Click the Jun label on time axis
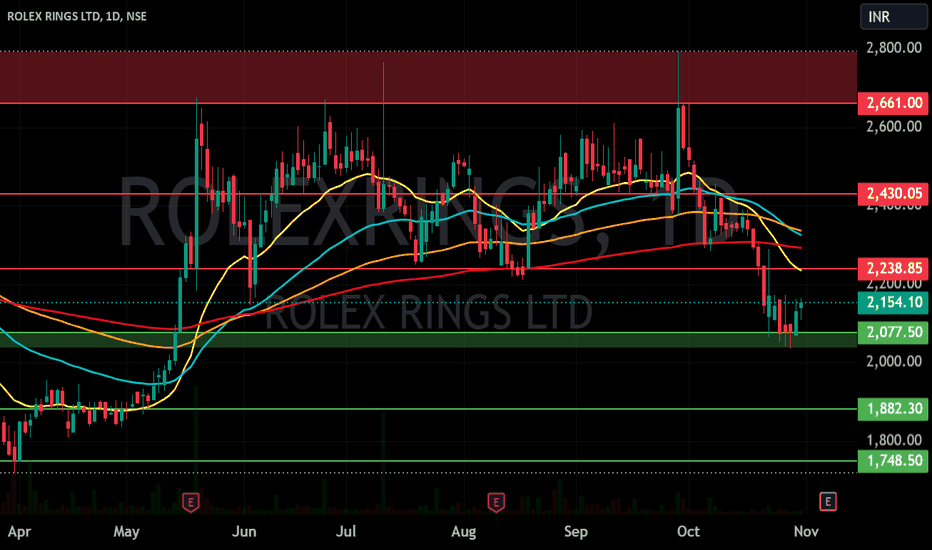The height and width of the screenshot is (550, 932). (x=244, y=532)
